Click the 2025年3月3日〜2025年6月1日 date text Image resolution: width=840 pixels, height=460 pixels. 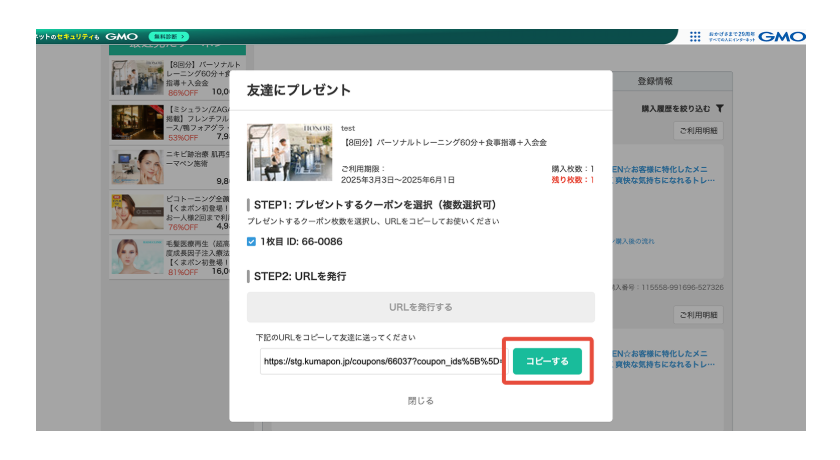(x=398, y=180)
